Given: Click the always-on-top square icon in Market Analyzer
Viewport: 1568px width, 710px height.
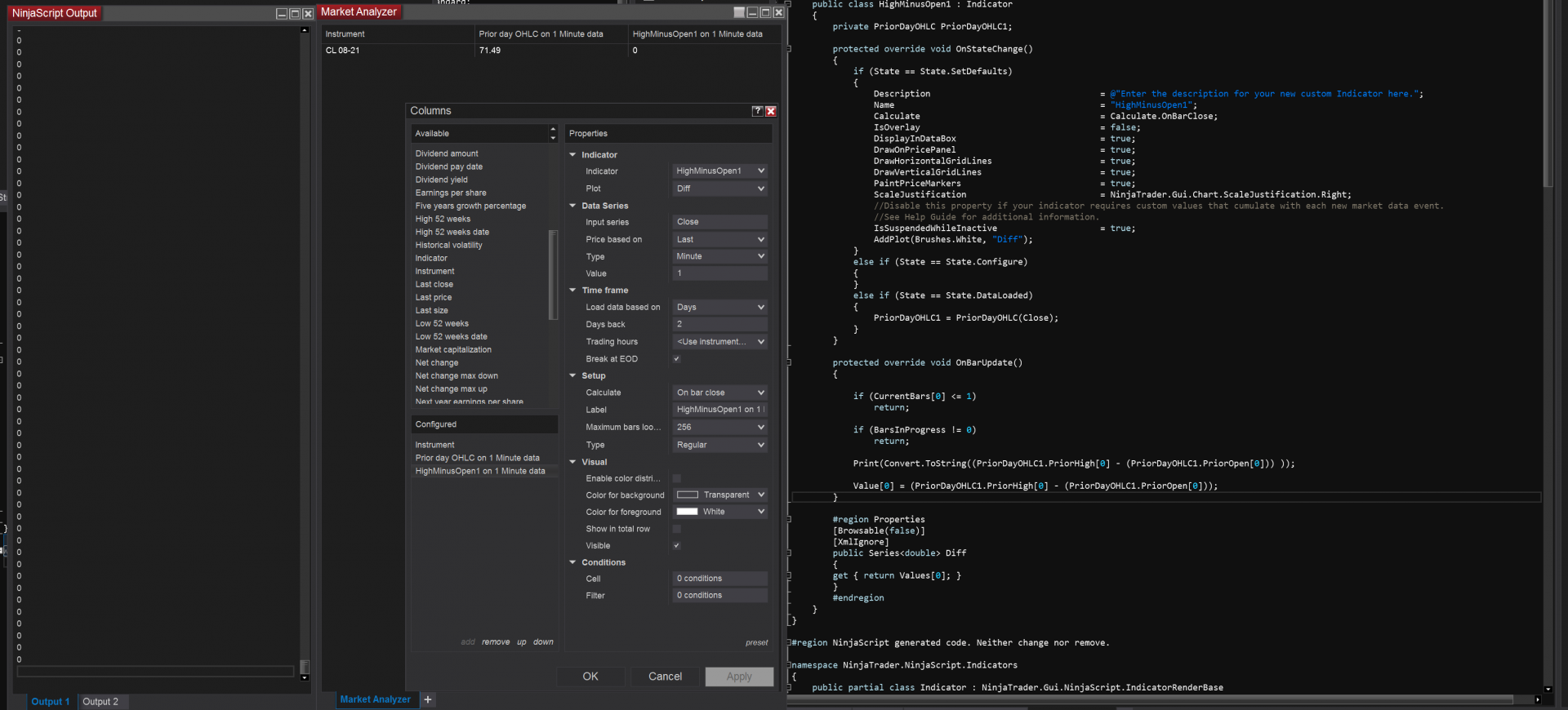Looking at the screenshot, I should click(x=739, y=12).
